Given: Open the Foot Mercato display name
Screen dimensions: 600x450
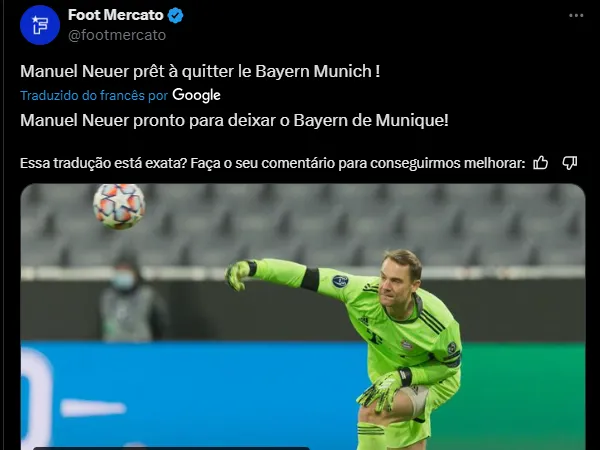Looking at the screenshot, I should [116, 15].
